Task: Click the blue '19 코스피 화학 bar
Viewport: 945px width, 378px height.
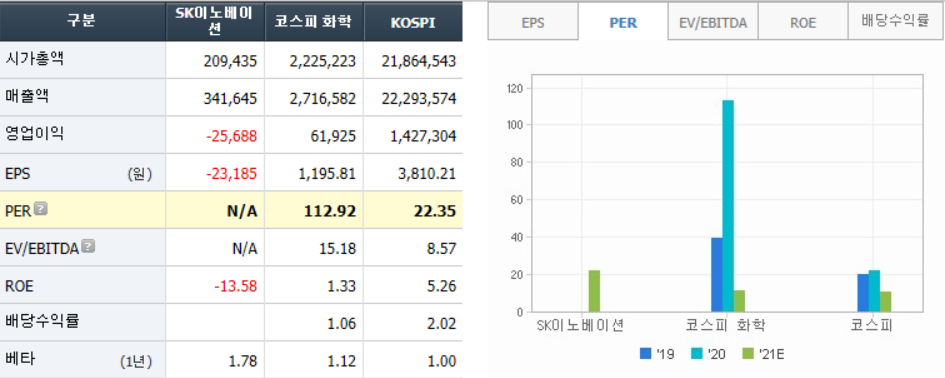Action: tap(717, 274)
